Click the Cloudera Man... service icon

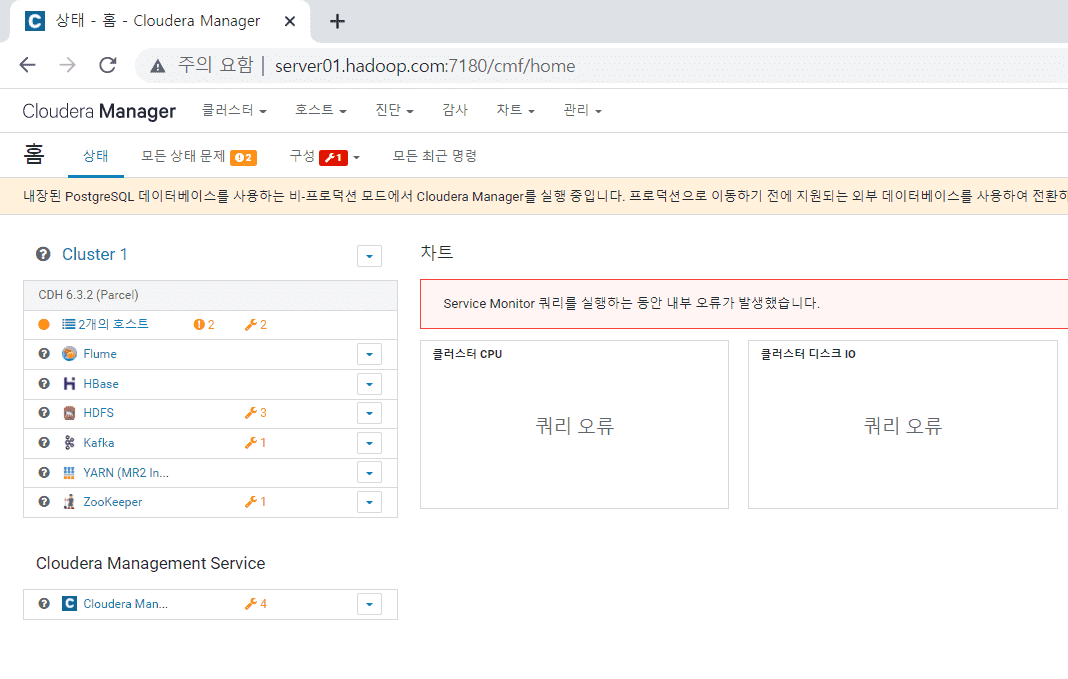(69, 603)
